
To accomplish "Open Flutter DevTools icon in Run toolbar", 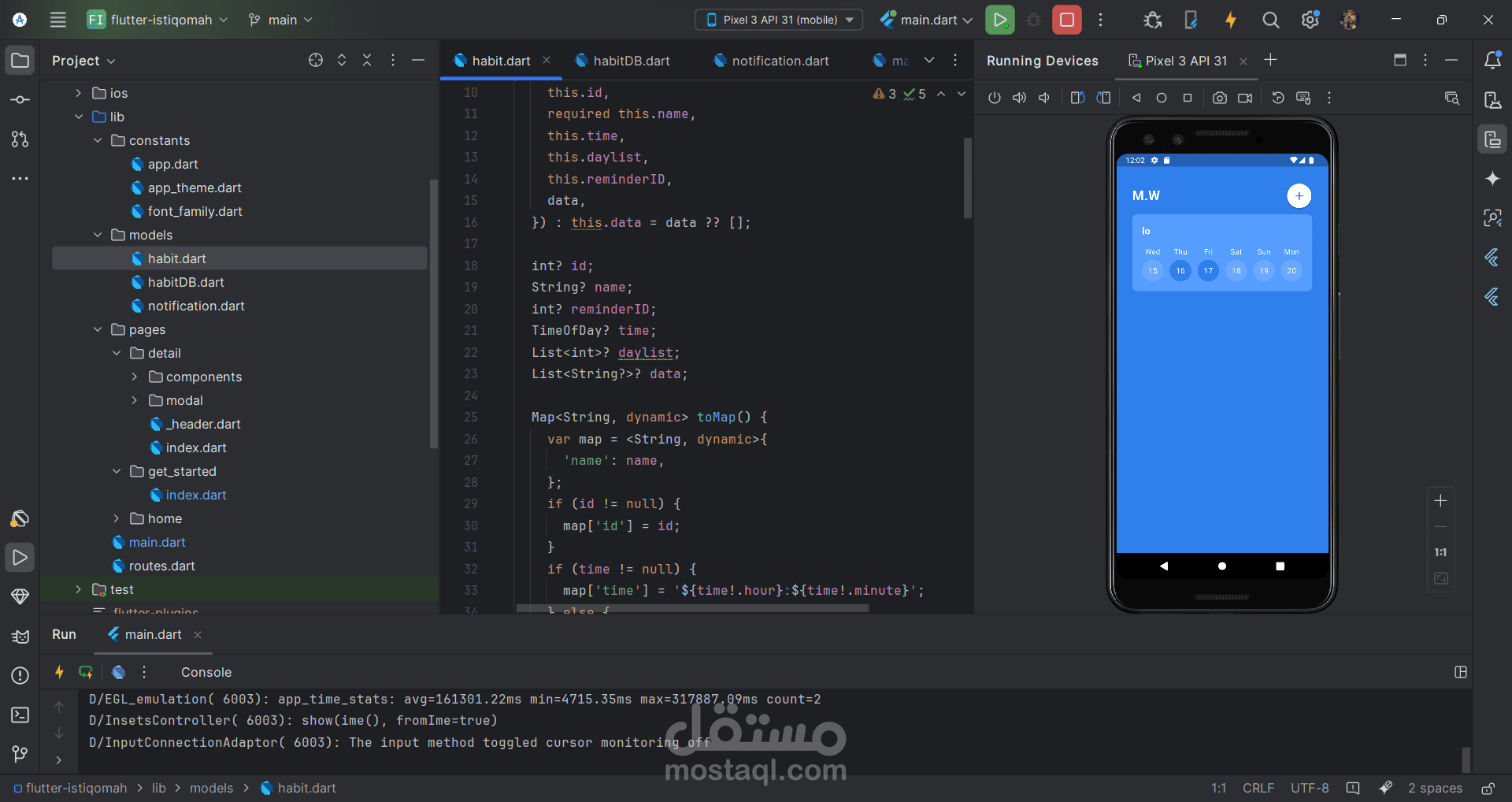I will tap(119, 672).
